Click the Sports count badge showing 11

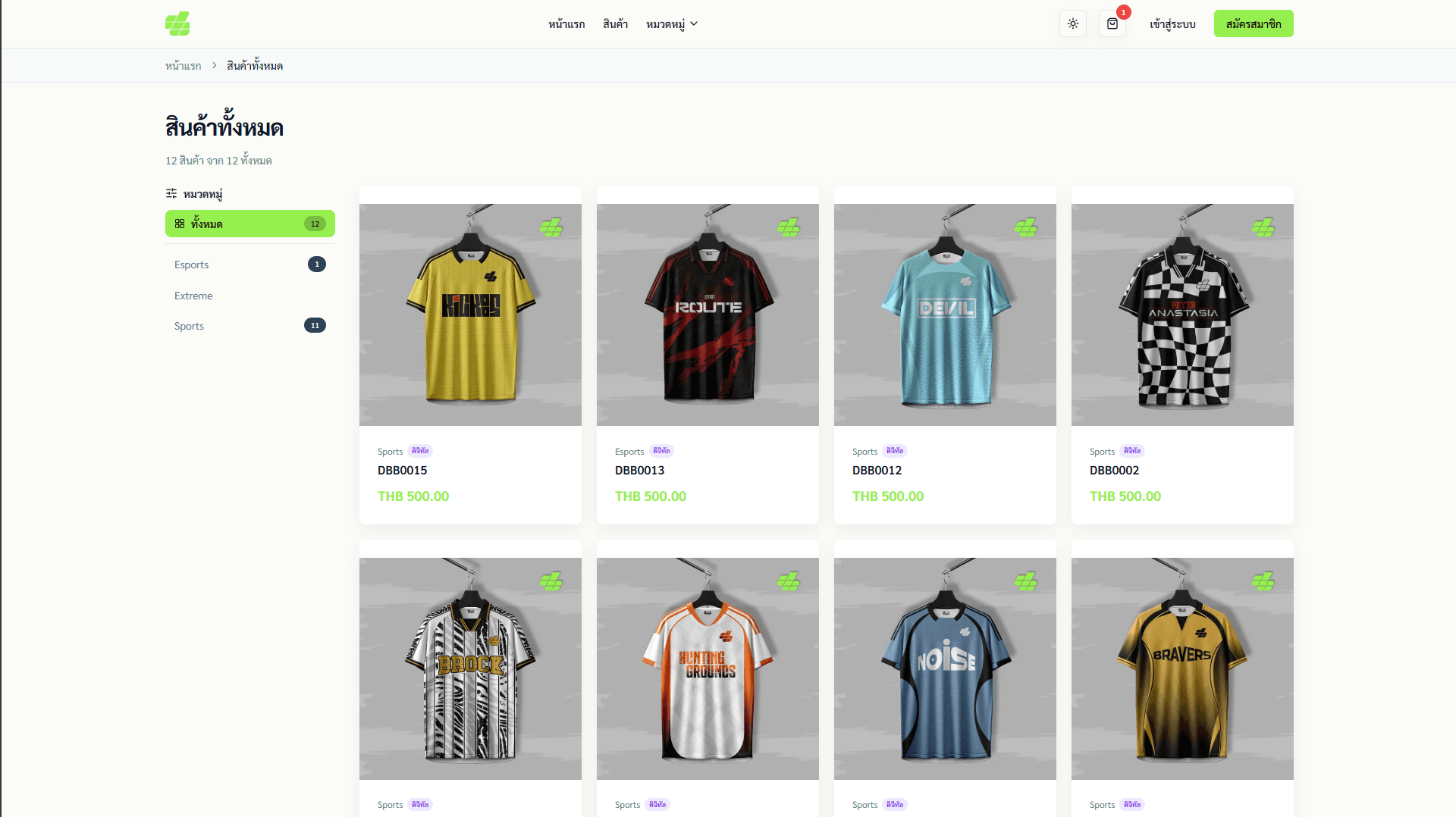coord(315,326)
